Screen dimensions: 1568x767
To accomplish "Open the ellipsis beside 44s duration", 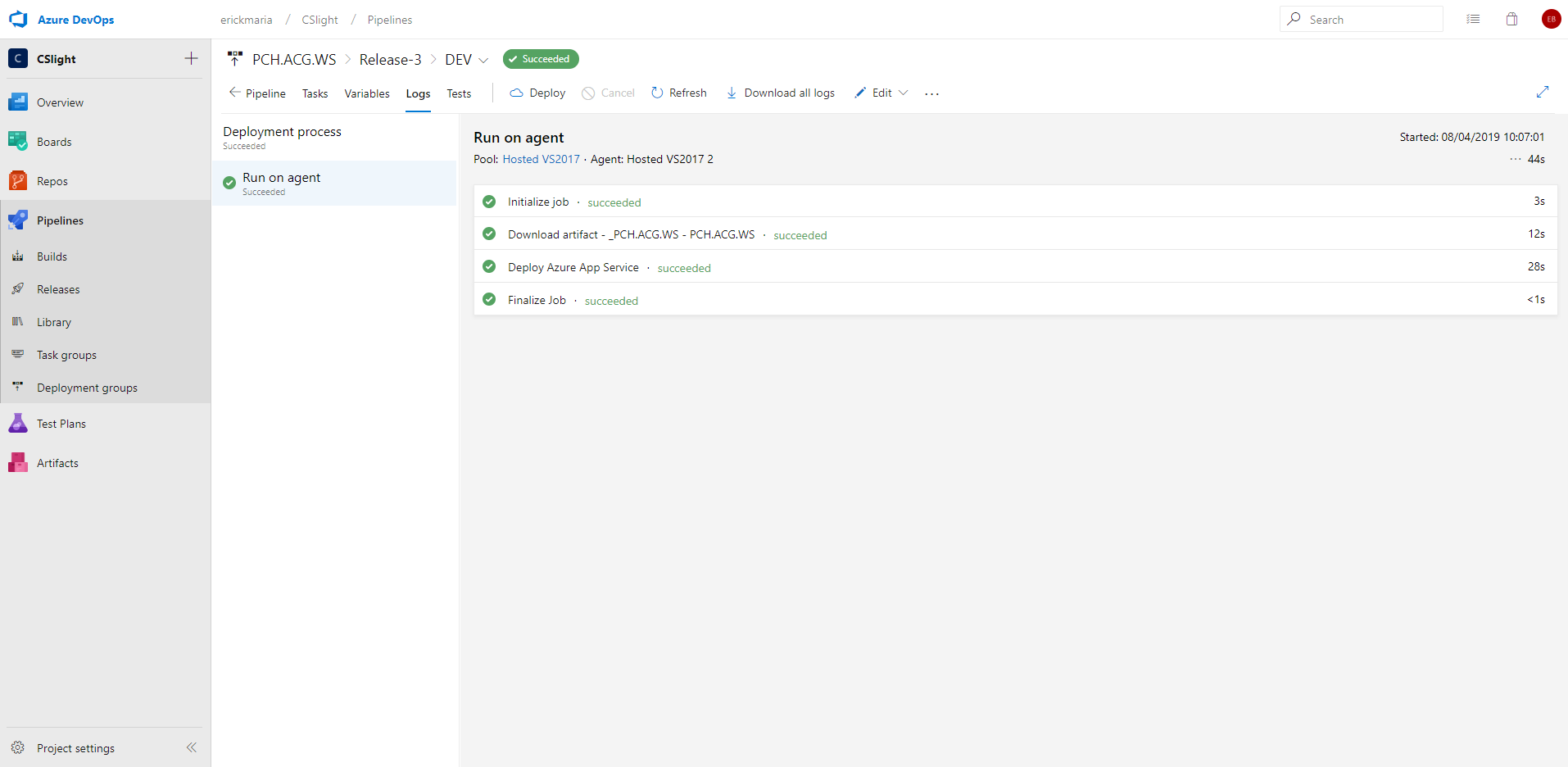I will coord(1515,159).
